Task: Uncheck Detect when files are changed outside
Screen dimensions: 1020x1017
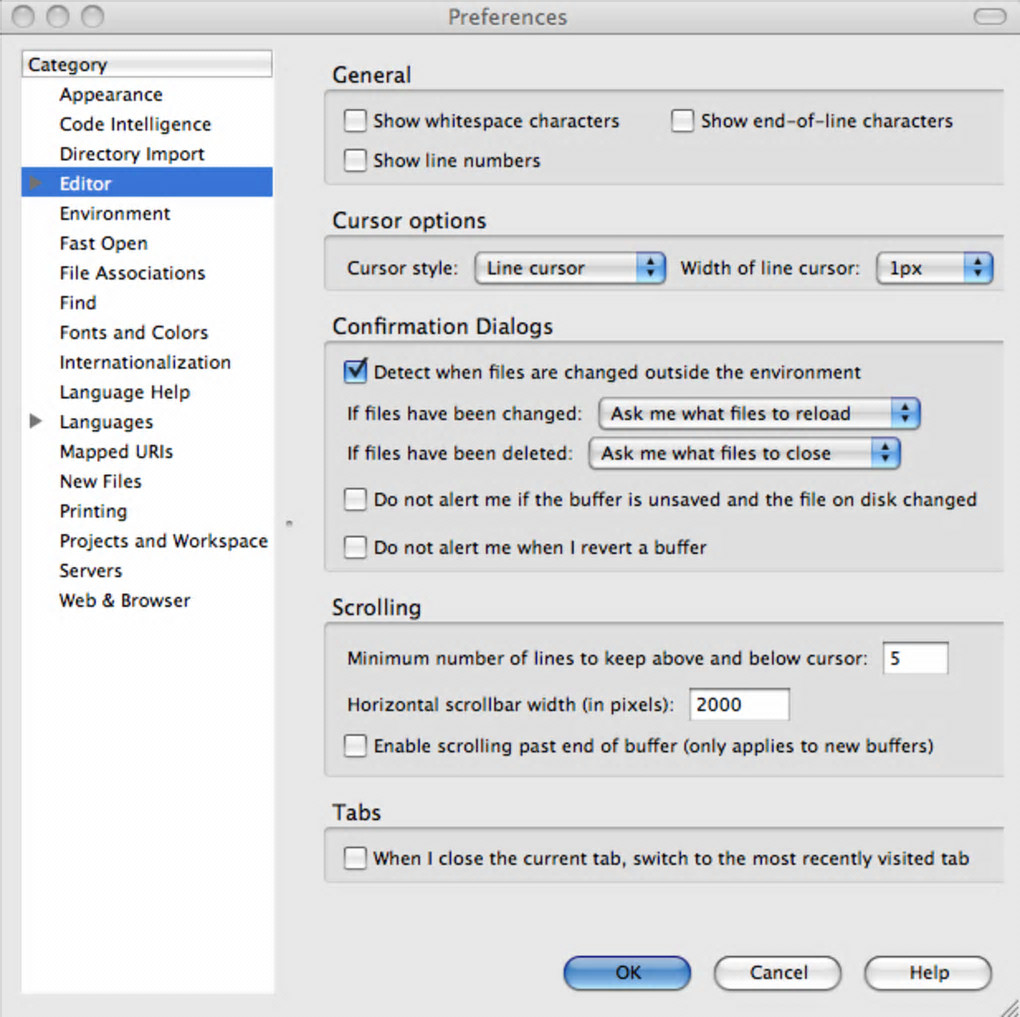Action: tap(355, 372)
